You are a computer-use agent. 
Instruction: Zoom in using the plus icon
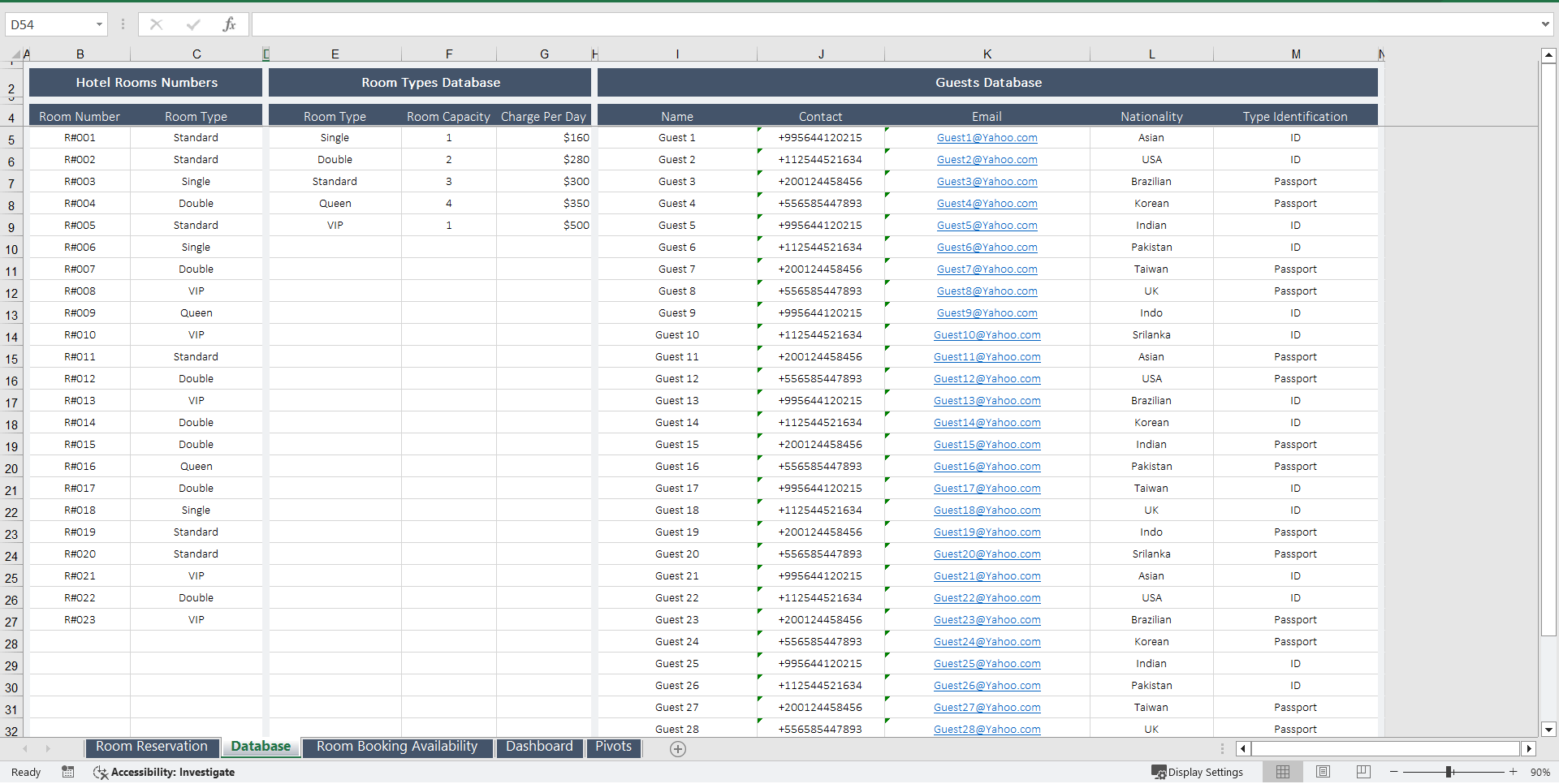pyautogui.click(x=1512, y=772)
